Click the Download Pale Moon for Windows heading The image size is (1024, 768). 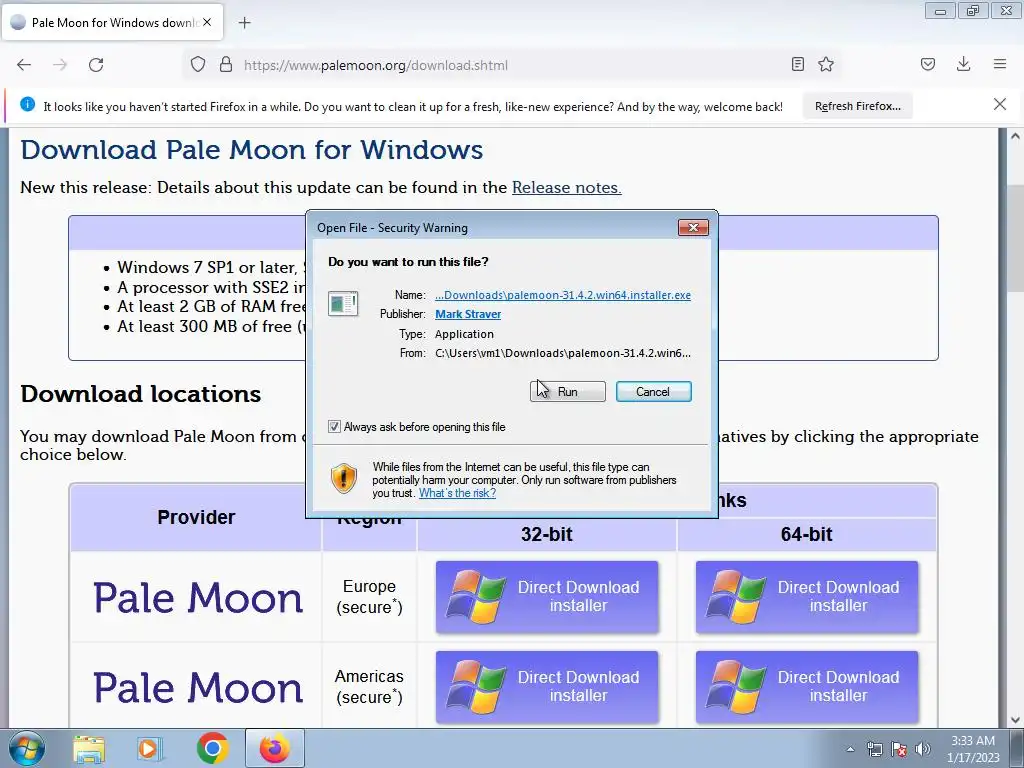[251, 150]
